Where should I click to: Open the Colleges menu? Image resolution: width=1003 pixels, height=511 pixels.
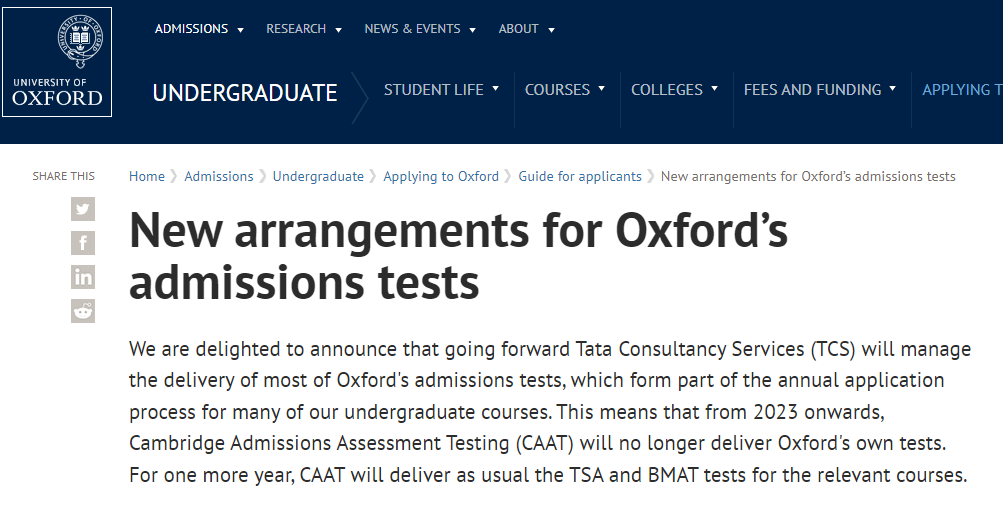click(x=674, y=90)
